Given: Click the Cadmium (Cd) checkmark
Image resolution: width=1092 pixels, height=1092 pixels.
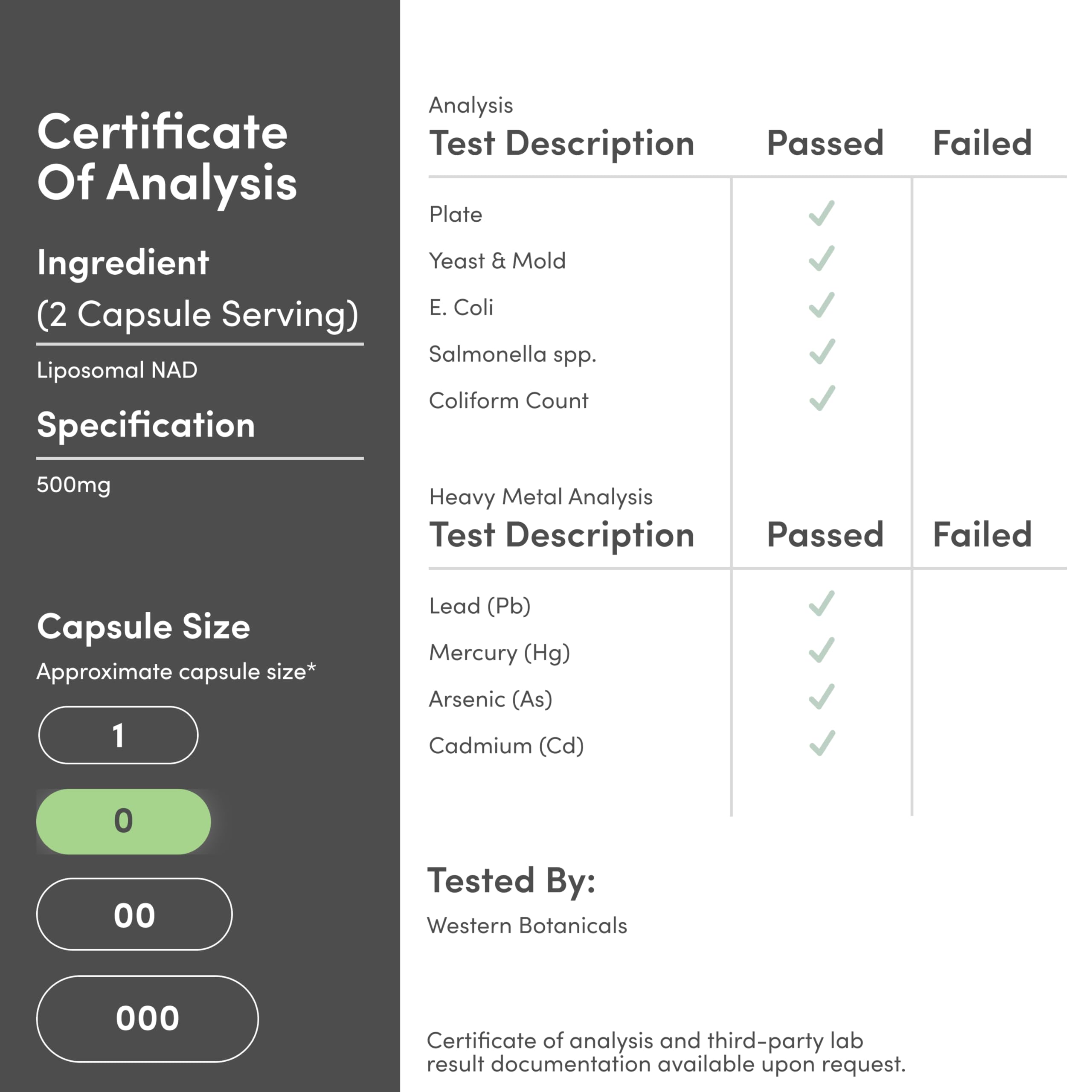Looking at the screenshot, I should [821, 743].
